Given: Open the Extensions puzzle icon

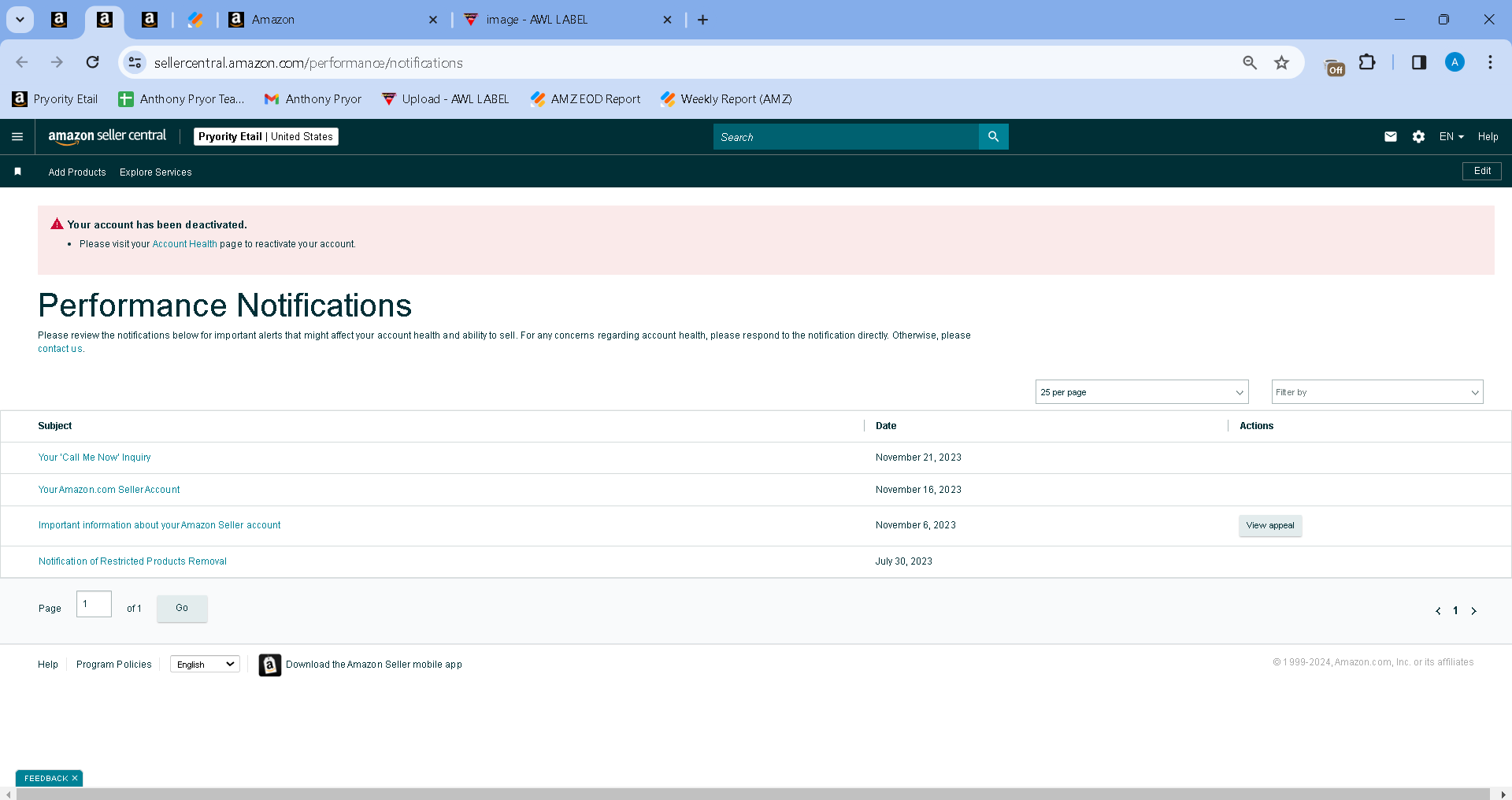Looking at the screenshot, I should coord(1368,62).
